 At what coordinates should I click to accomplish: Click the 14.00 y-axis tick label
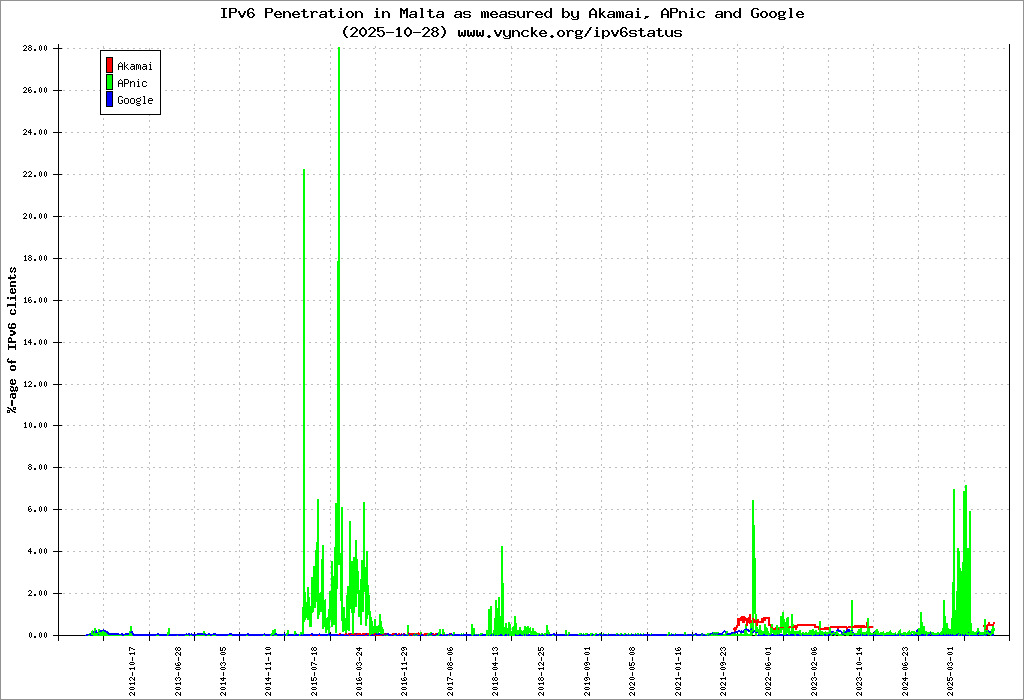pyautogui.click(x=36, y=342)
